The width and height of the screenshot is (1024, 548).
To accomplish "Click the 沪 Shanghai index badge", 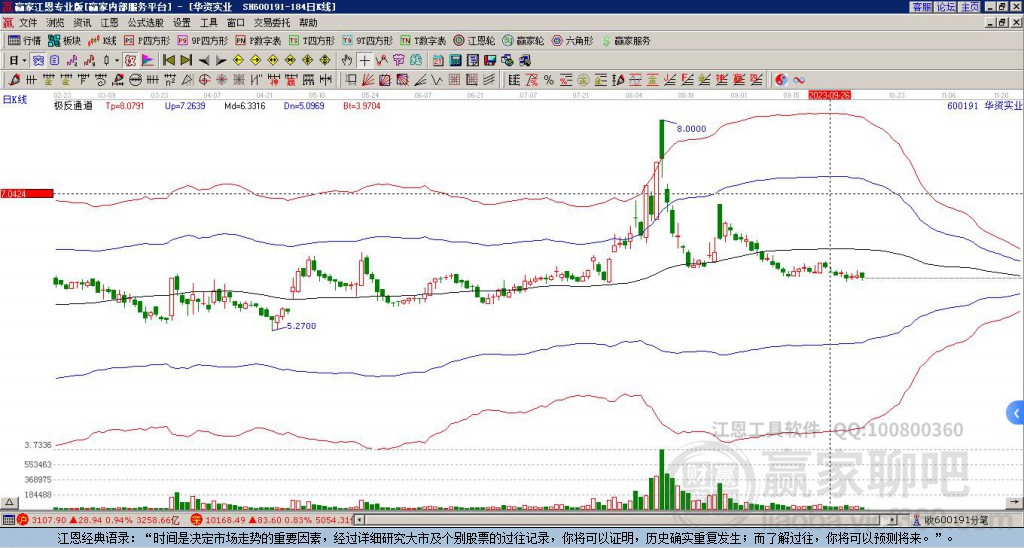I will pyautogui.click(x=23, y=520).
